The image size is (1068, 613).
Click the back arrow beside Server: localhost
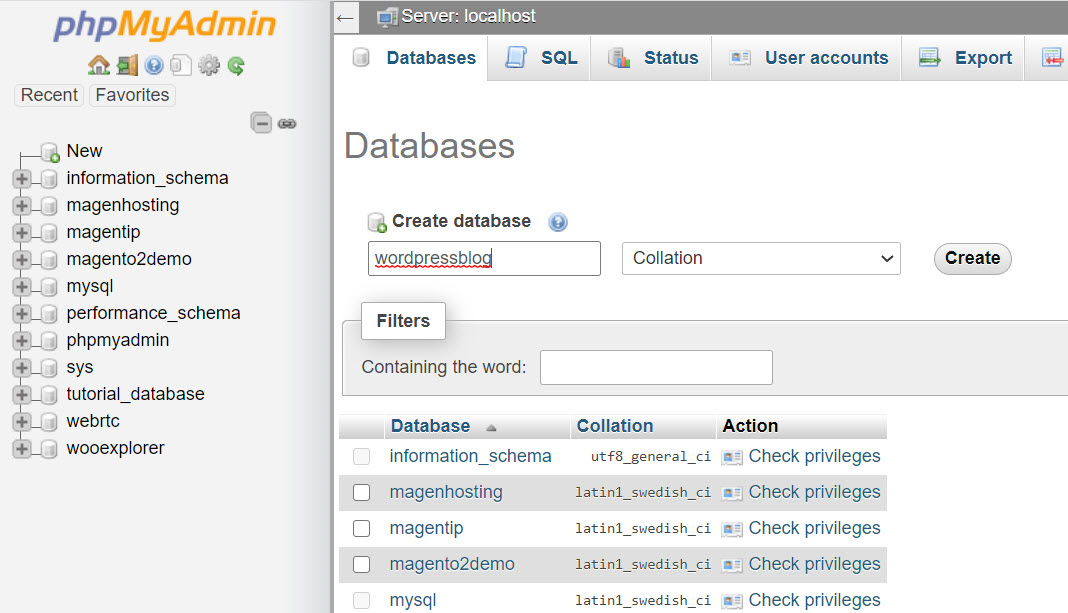click(345, 18)
